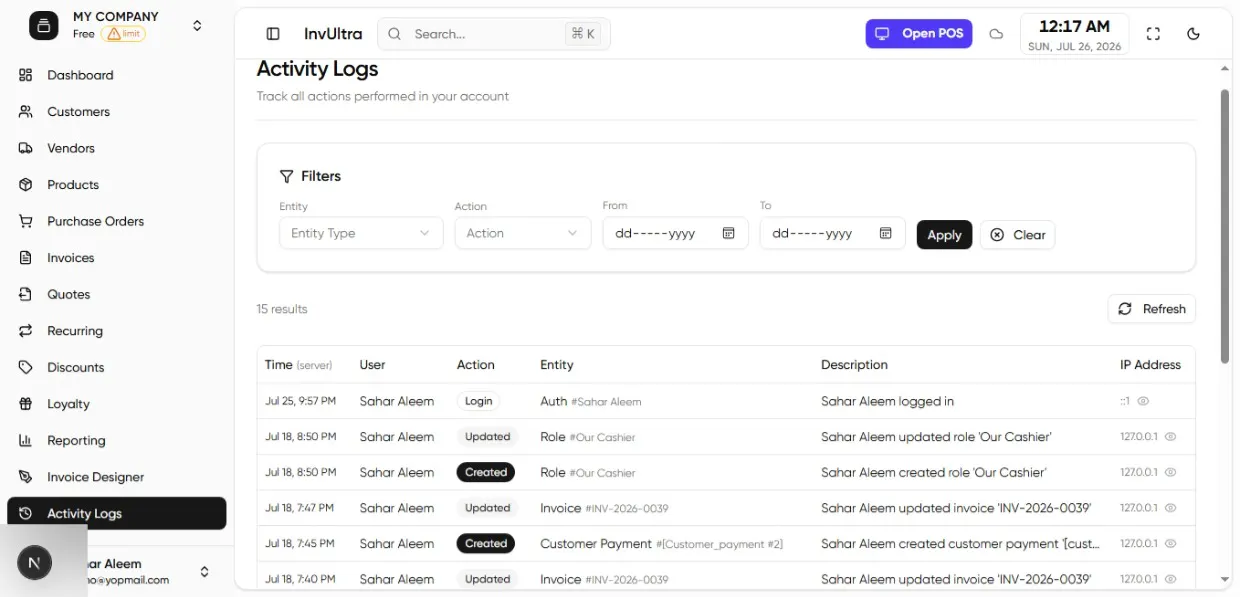Open the Action filter dropdown
The width and height of the screenshot is (1240, 597).
[522, 233]
